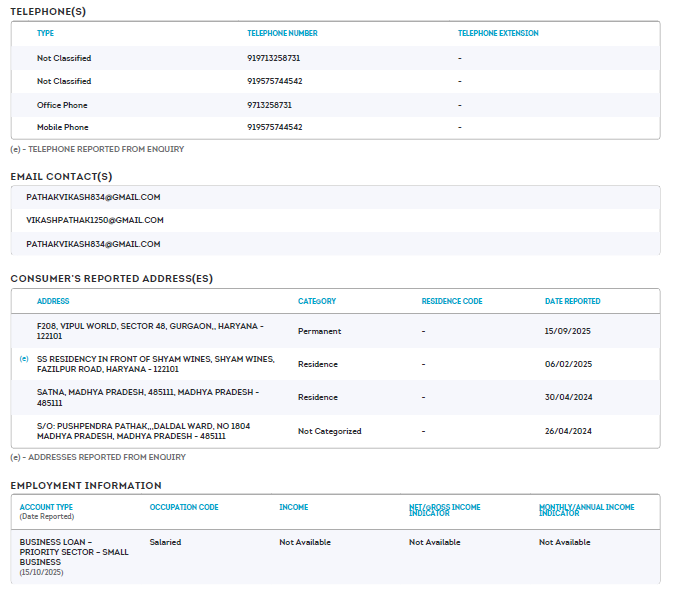
Task: Click the Address column header
Action: pyautogui.click(x=53, y=301)
